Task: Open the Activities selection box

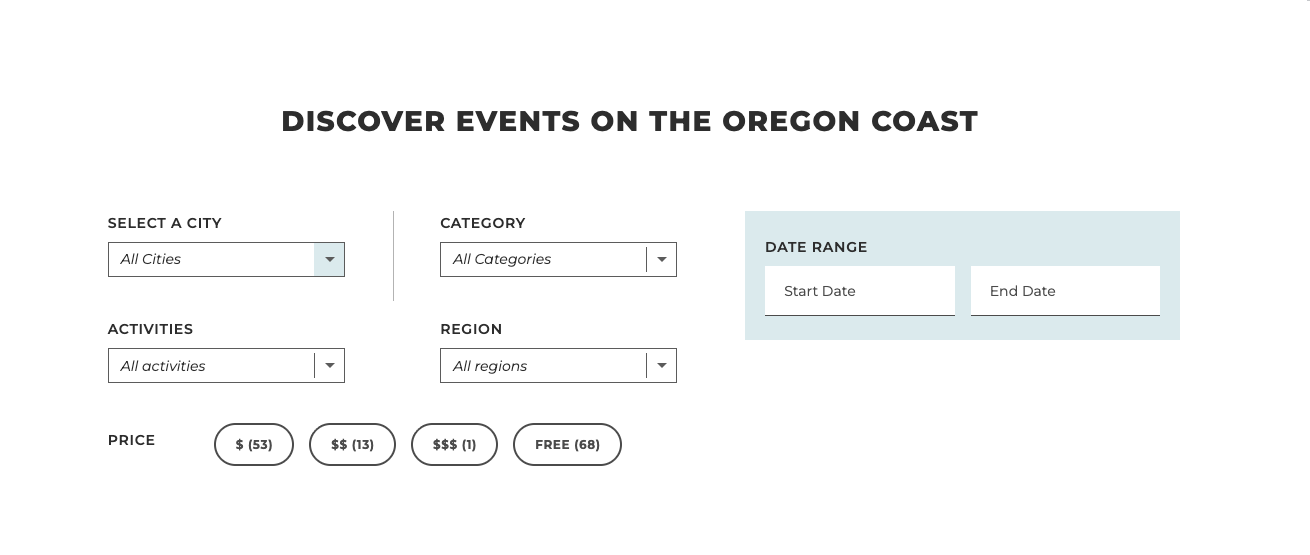Action: 212,366
